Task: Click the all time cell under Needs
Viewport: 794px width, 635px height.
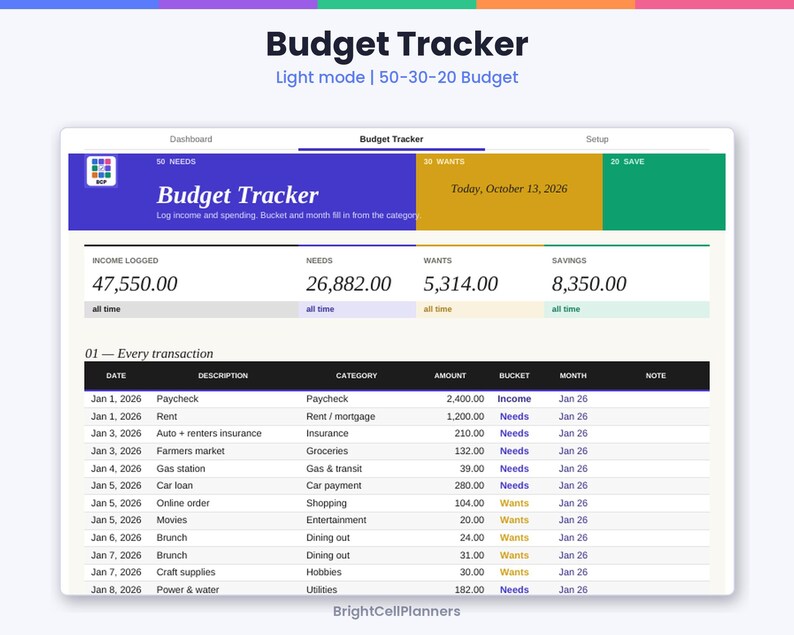Action: coord(357,309)
